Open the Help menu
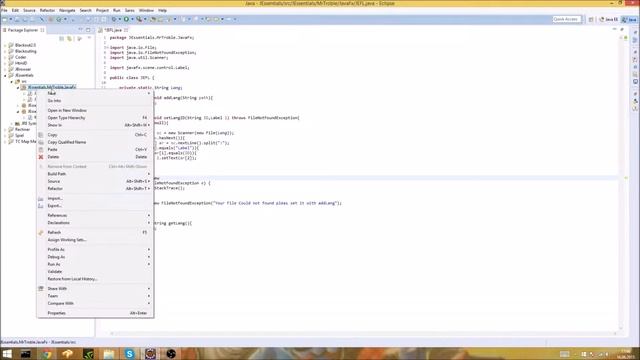 coord(162,10)
